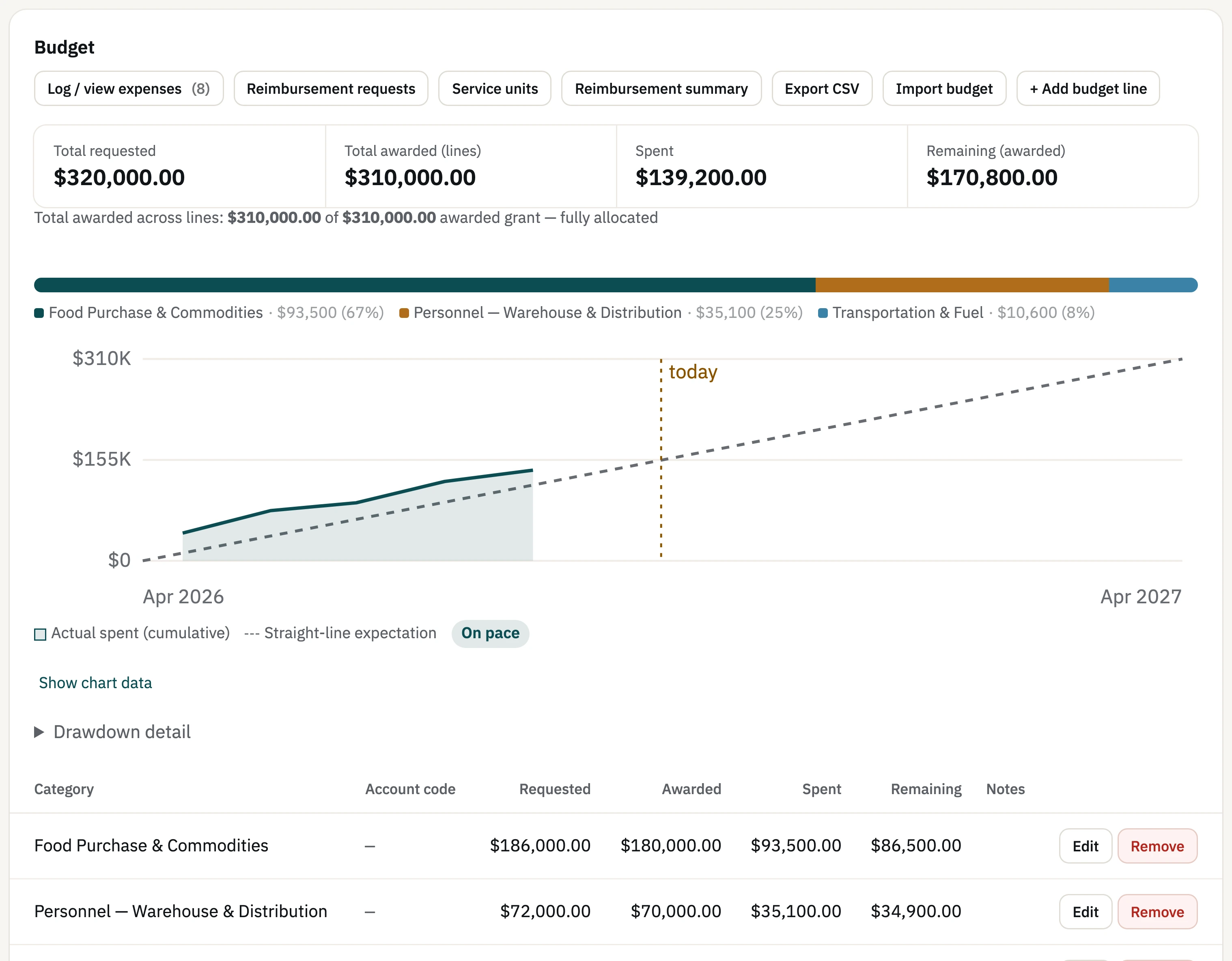Click Personnel legend swatch
The image size is (1232, 961).
404,313
